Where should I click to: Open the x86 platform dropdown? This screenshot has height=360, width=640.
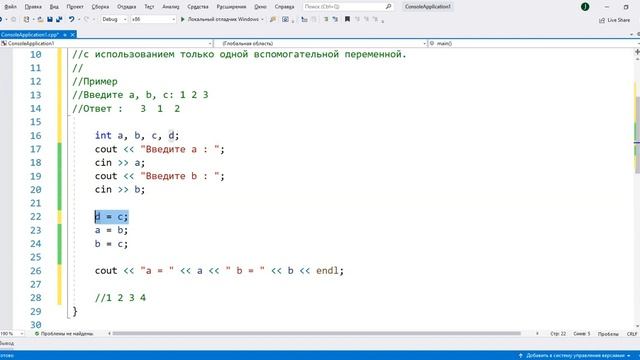[153, 19]
